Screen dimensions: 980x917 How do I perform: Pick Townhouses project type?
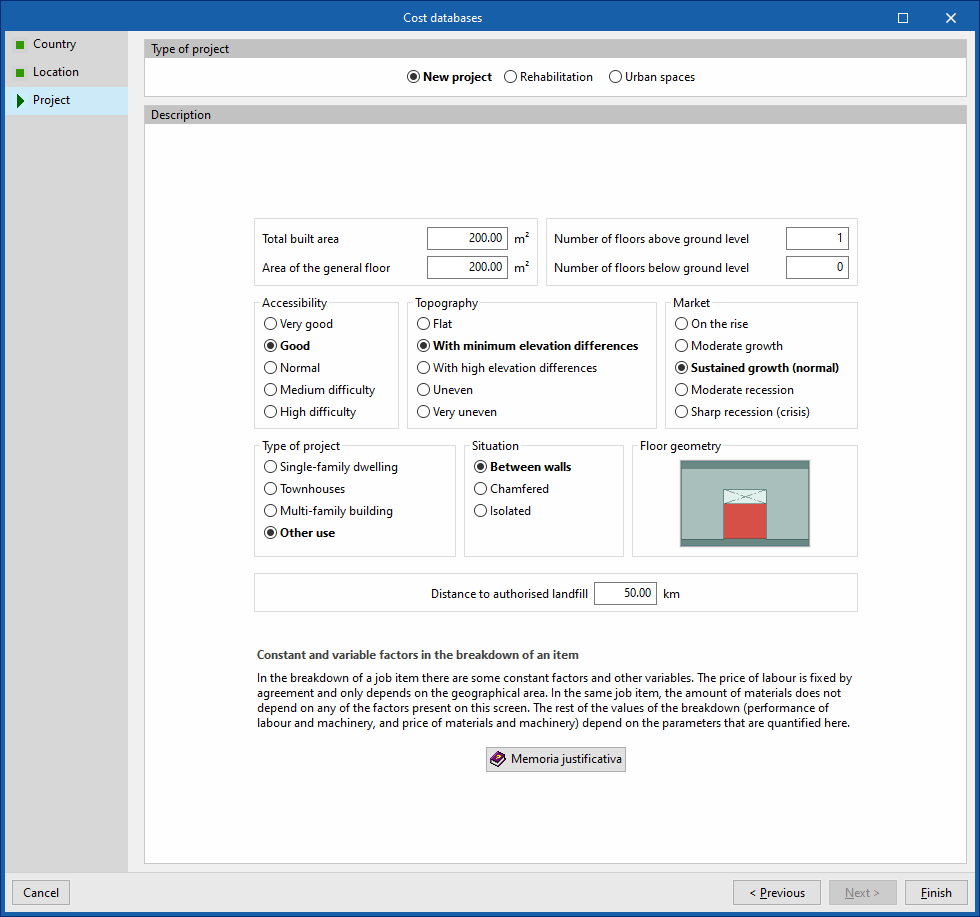(304, 489)
